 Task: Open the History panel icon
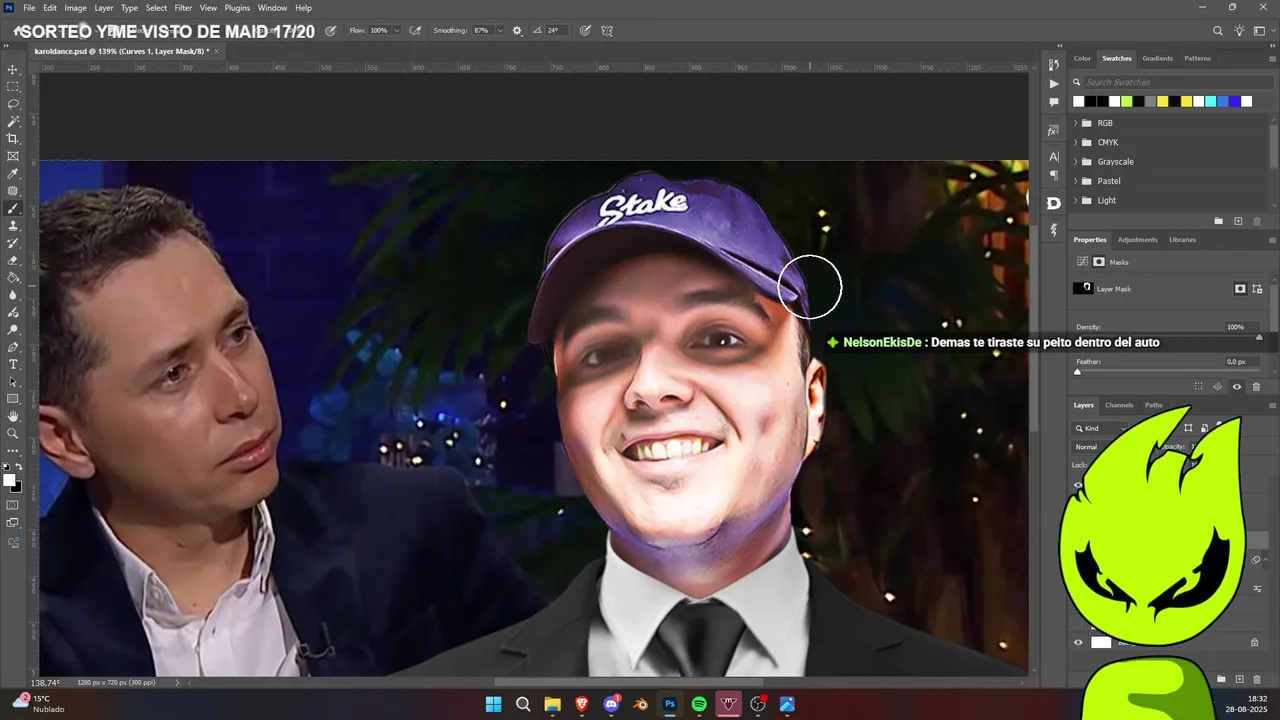point(1053,65)
